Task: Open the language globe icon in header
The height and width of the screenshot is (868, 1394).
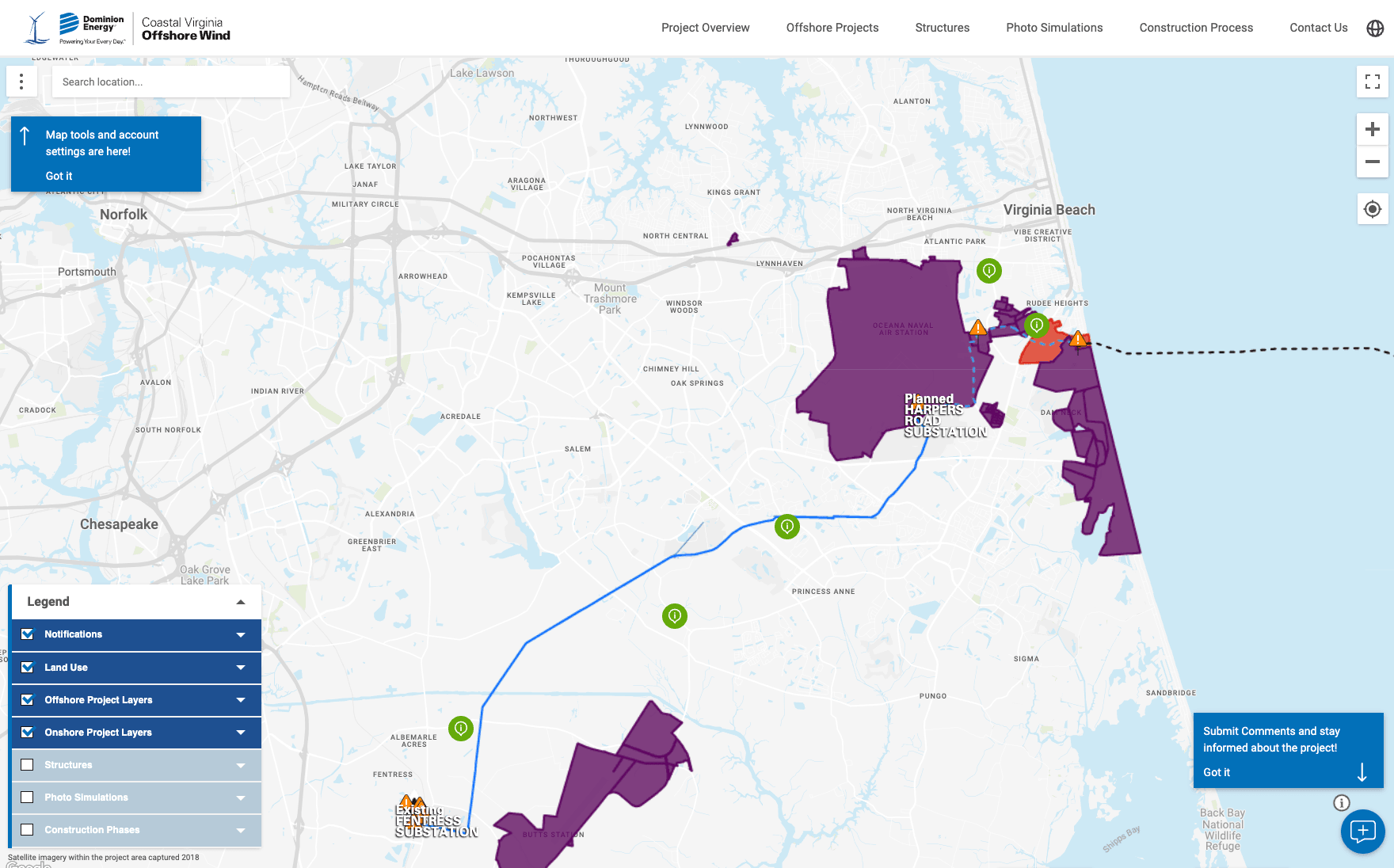Action: 1376,28
